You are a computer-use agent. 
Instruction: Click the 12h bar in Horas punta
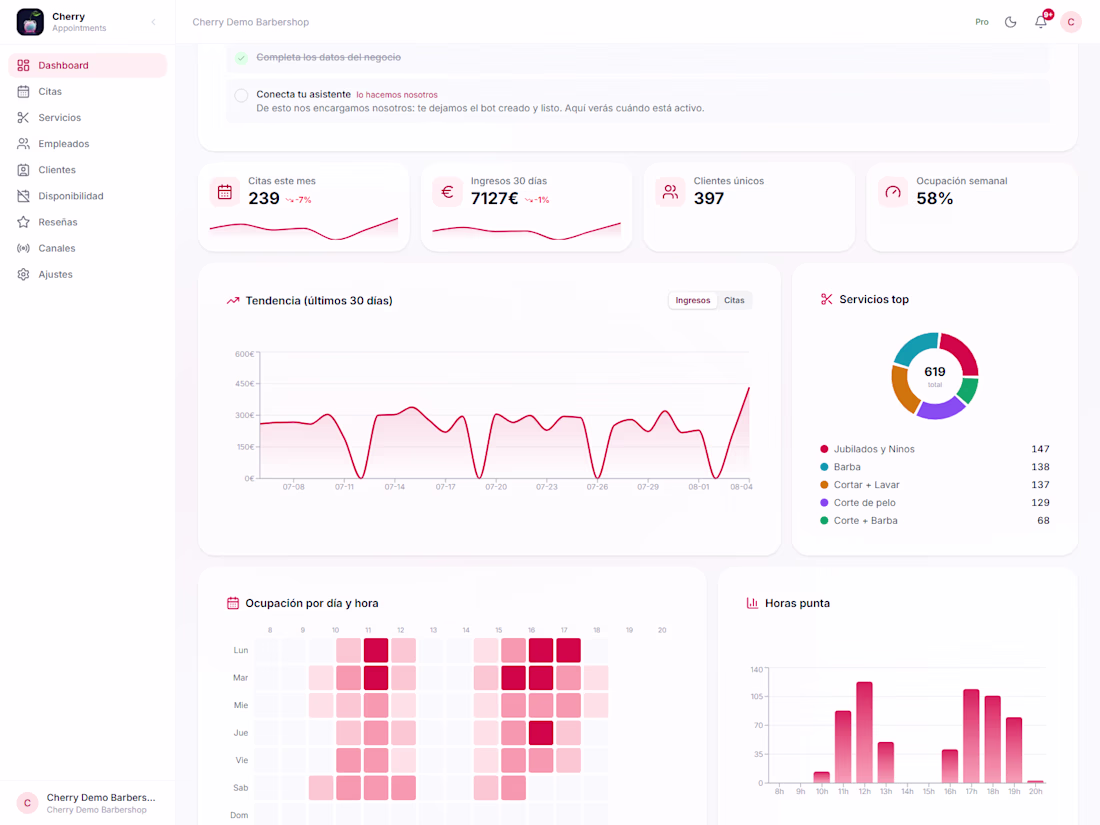point(864,732)
